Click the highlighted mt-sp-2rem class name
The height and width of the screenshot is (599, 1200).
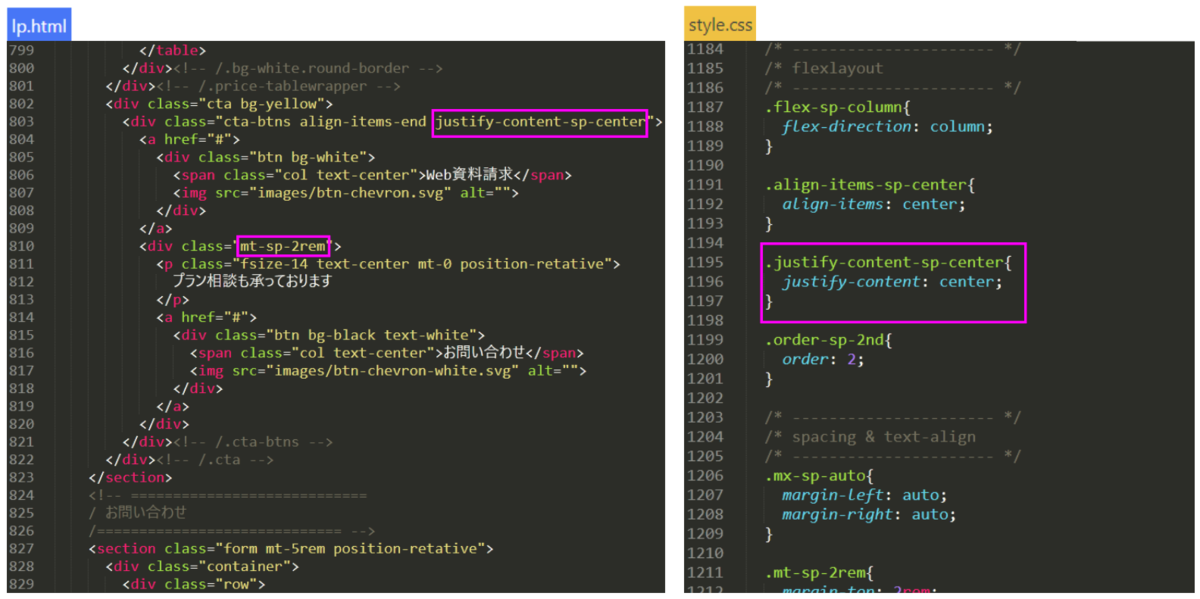(x=283, y=246)
